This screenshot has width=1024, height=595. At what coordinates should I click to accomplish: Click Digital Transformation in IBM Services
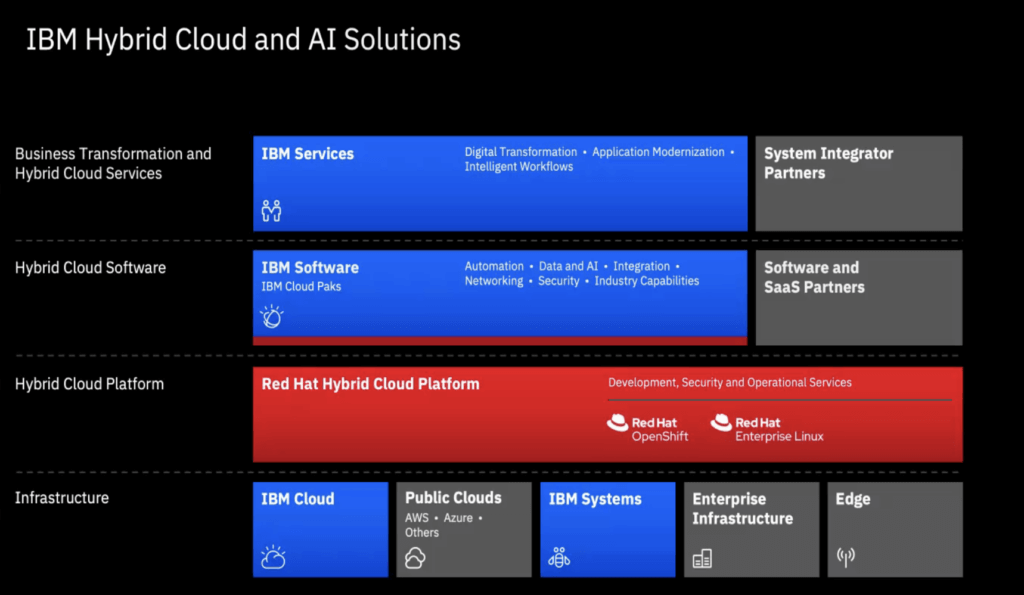[x=520, y=152]
